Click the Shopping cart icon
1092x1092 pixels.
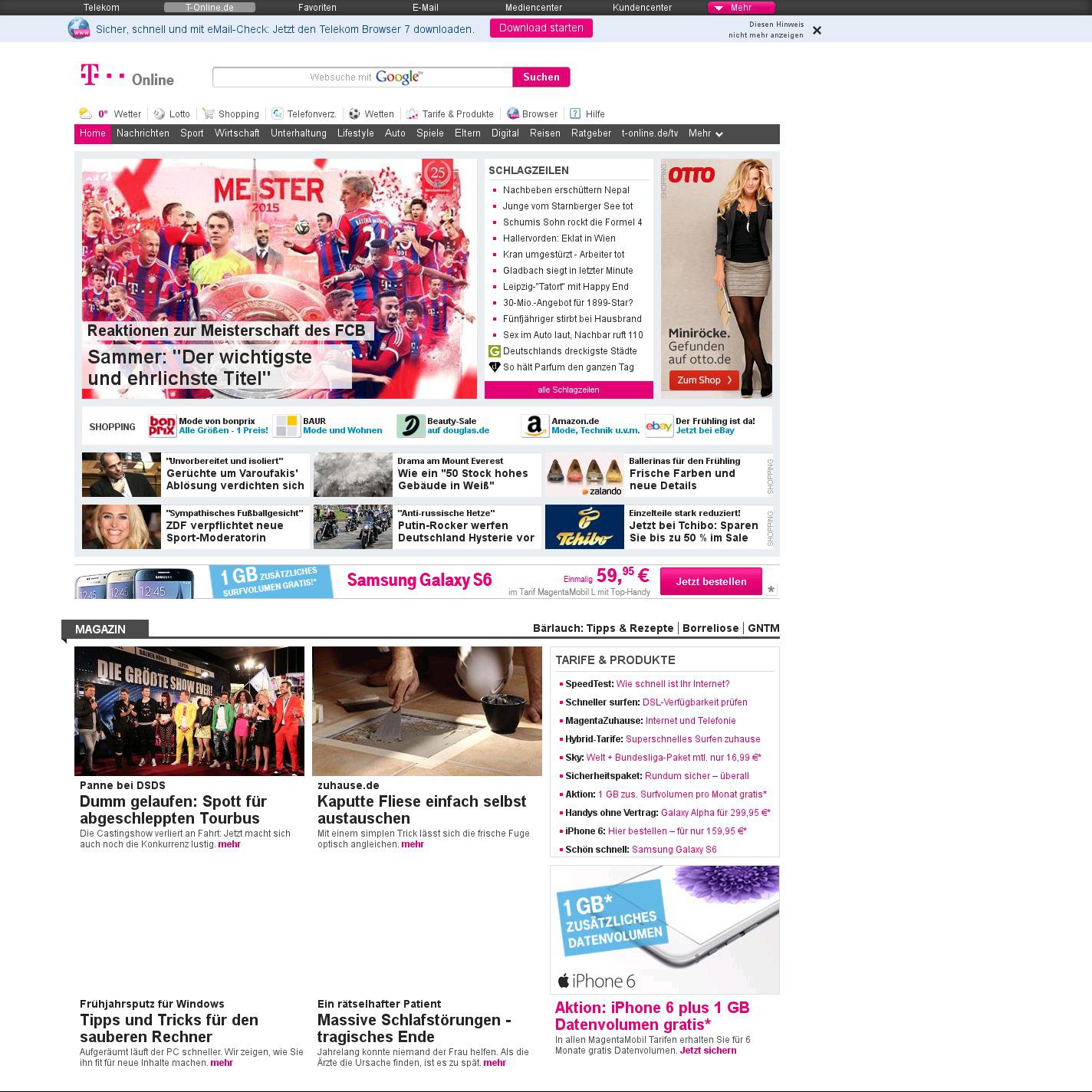209,113
